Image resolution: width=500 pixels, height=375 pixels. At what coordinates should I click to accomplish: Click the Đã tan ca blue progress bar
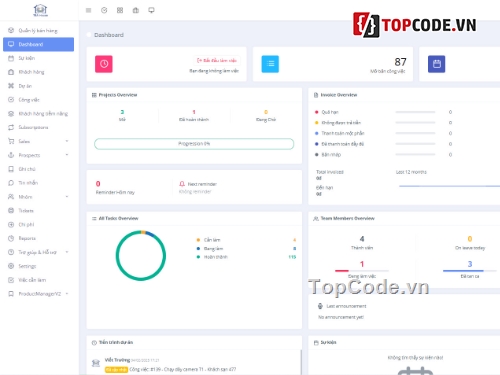click(x=470, y=271)
